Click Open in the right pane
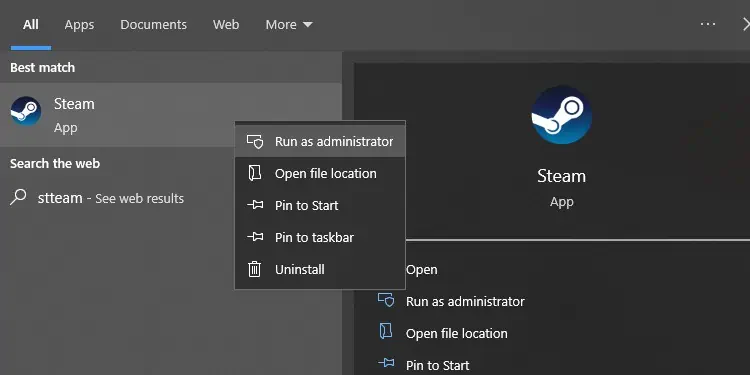The image size is (750, 375). coord(421,269)
